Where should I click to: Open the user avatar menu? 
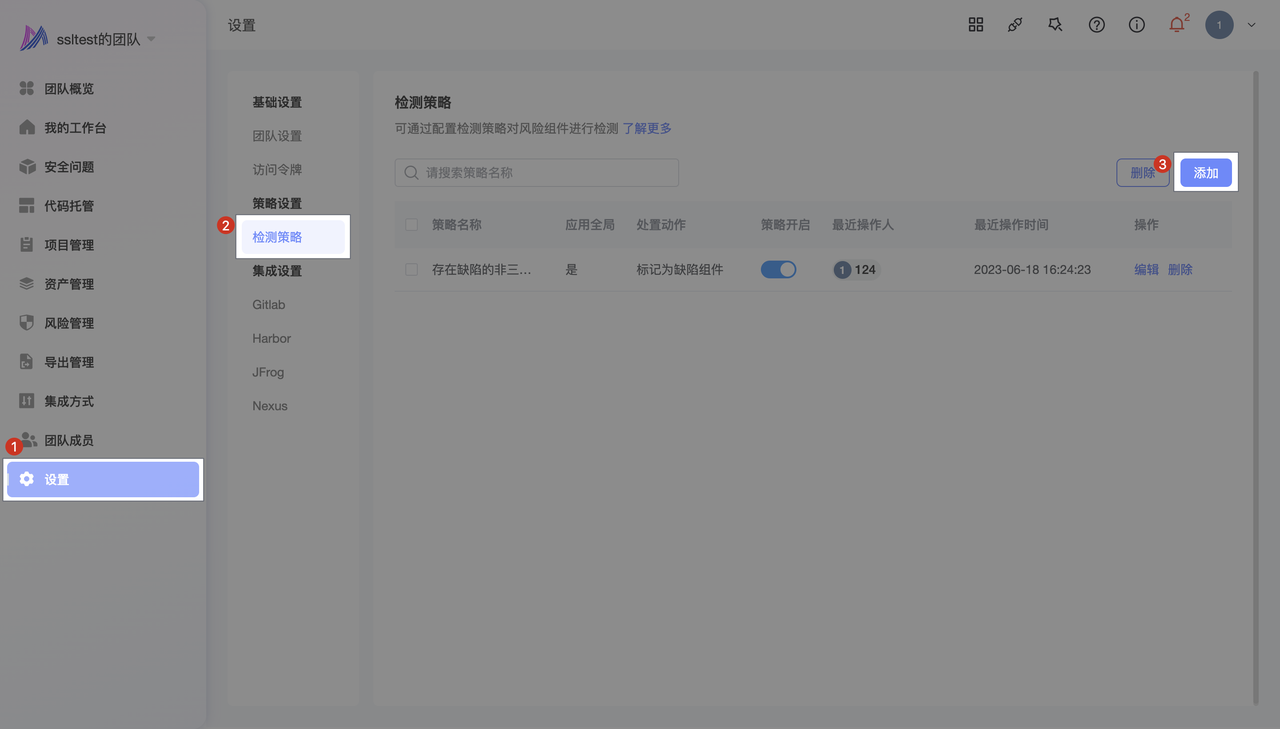click(1219, 25)
